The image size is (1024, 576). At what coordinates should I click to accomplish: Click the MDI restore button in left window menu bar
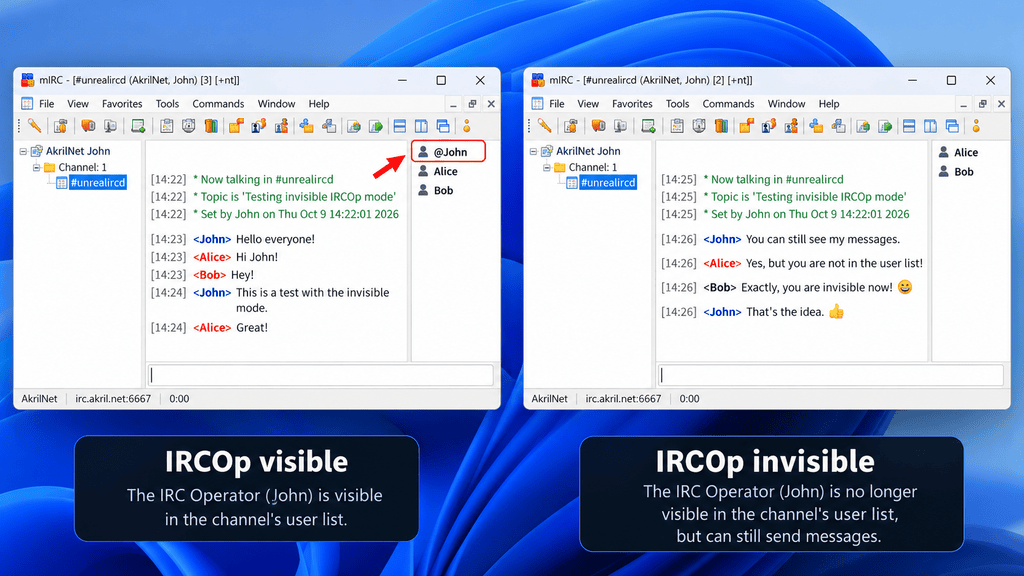(x=472, y=104)
